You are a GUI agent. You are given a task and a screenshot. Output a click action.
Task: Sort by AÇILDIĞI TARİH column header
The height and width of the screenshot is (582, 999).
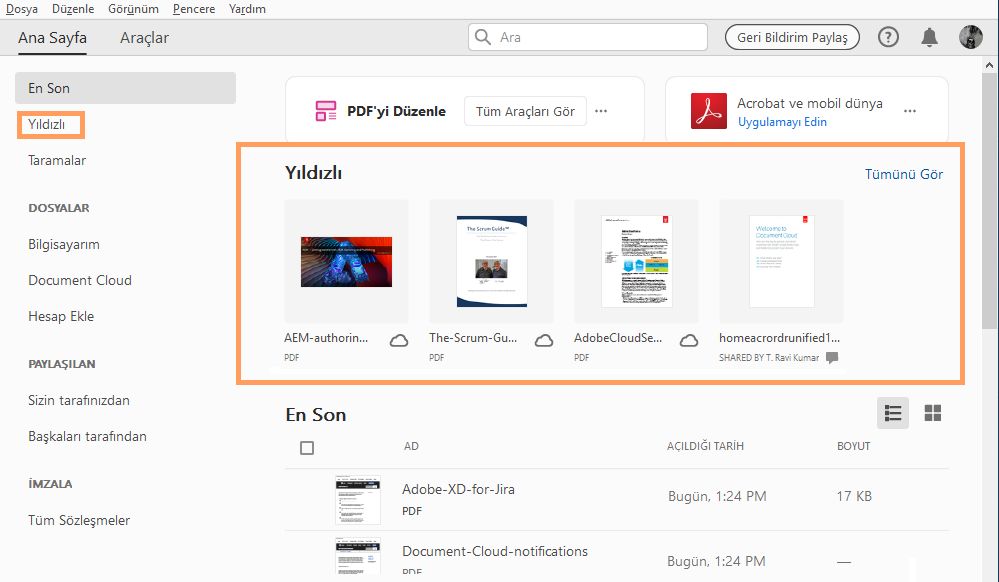(705, 446)
